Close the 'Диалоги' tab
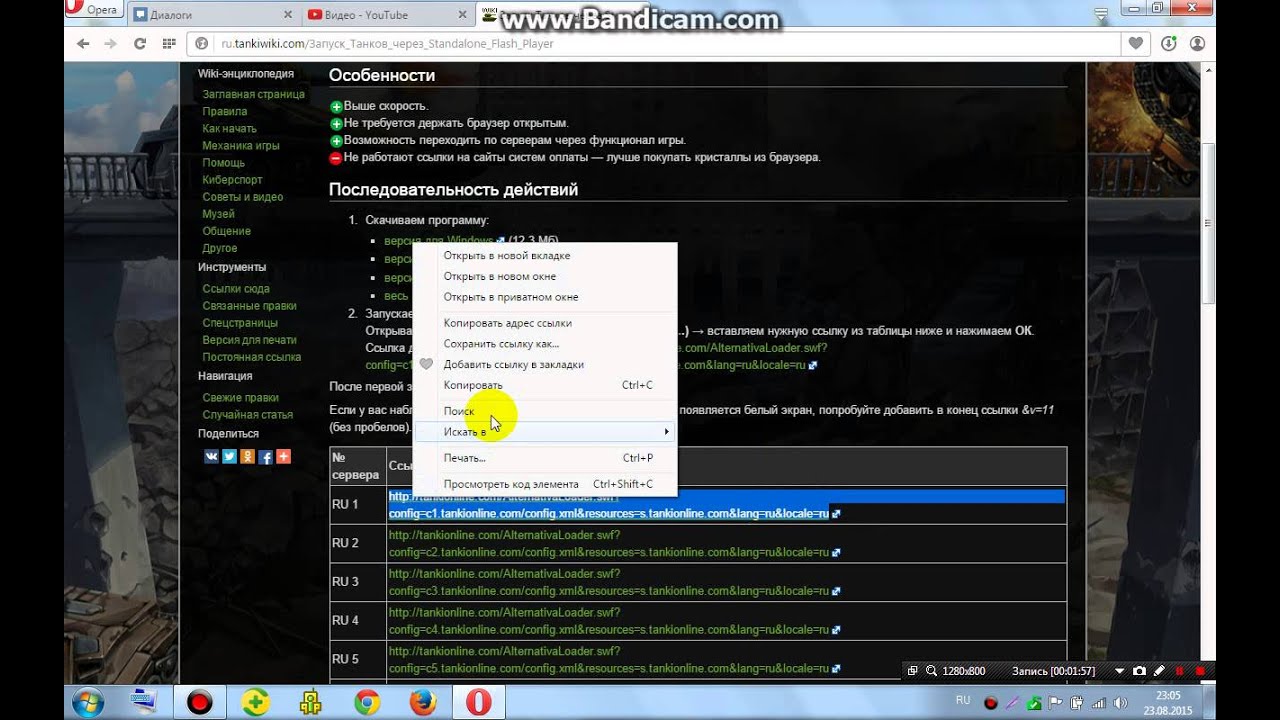 coord(288,15)
